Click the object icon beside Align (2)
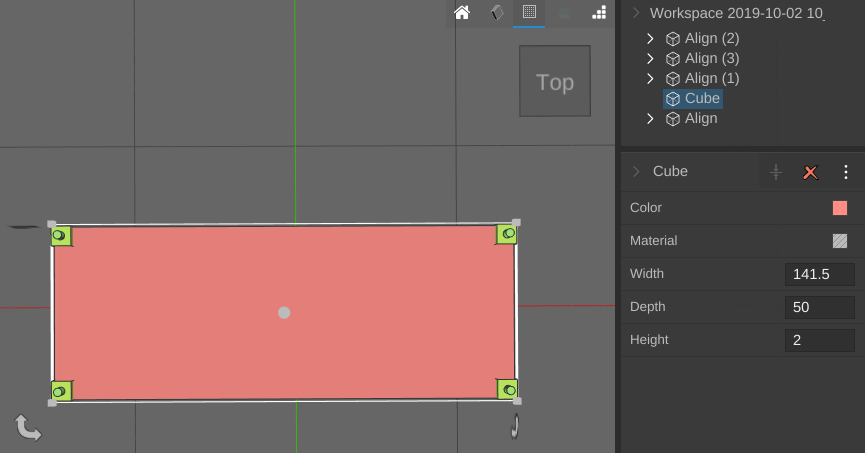 pos(672,39)
